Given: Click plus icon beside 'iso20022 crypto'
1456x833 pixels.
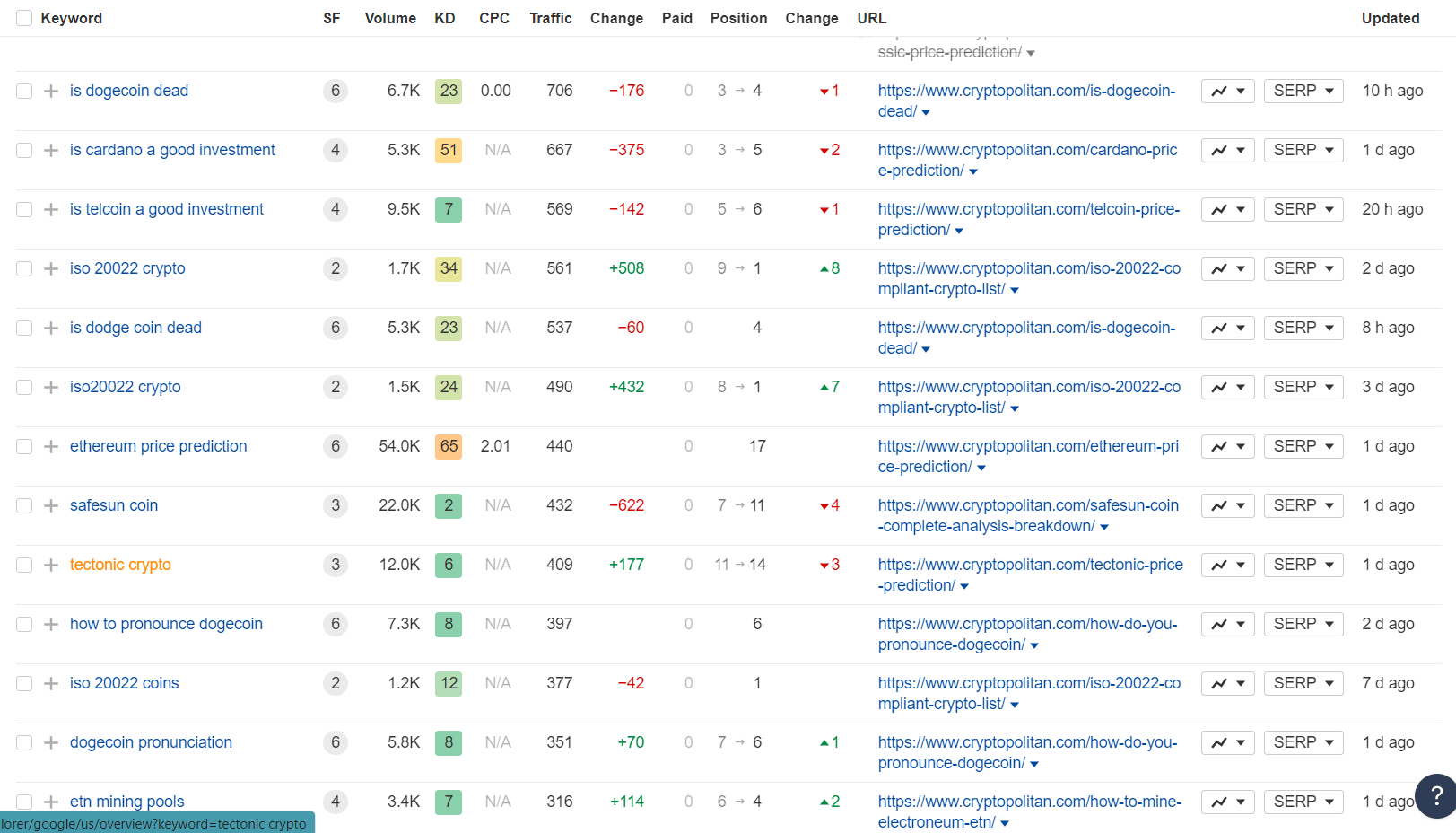Looking at the screenshot, I should (x=51, y=387).
